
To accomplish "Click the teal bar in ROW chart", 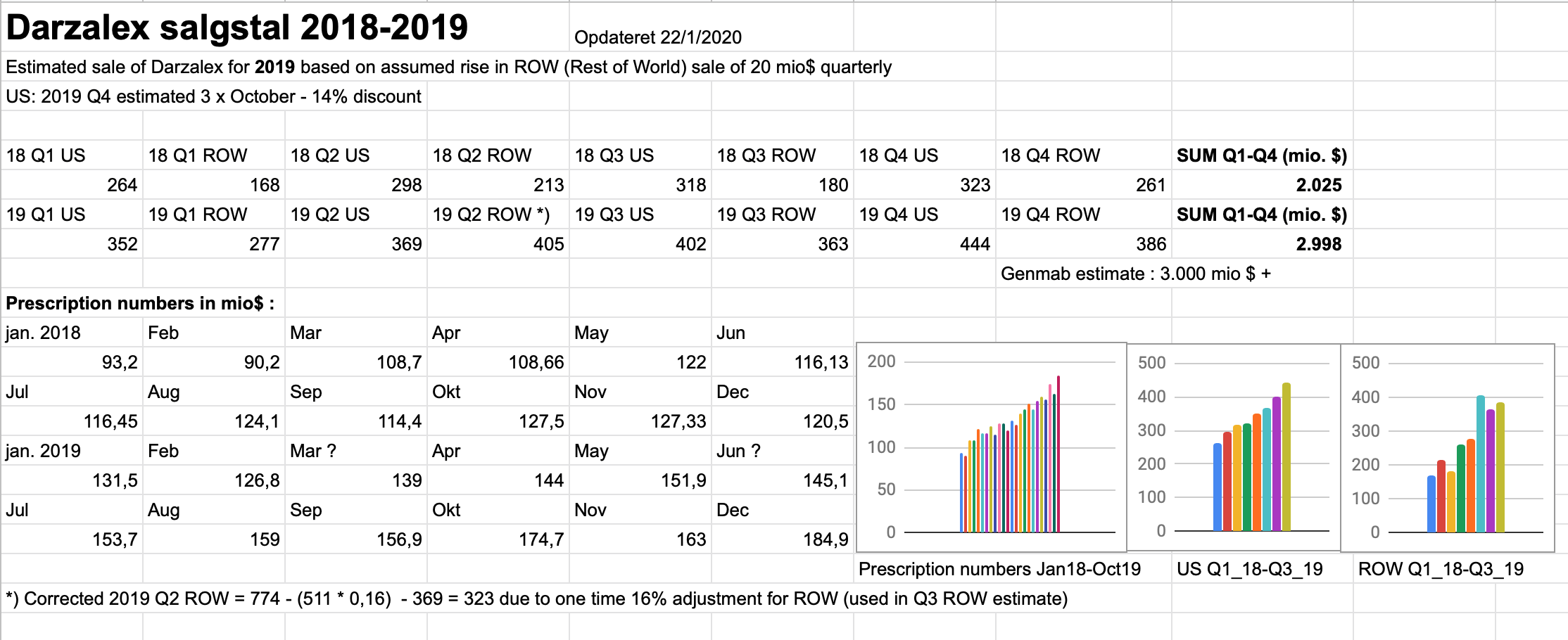I will point(1481,464).
